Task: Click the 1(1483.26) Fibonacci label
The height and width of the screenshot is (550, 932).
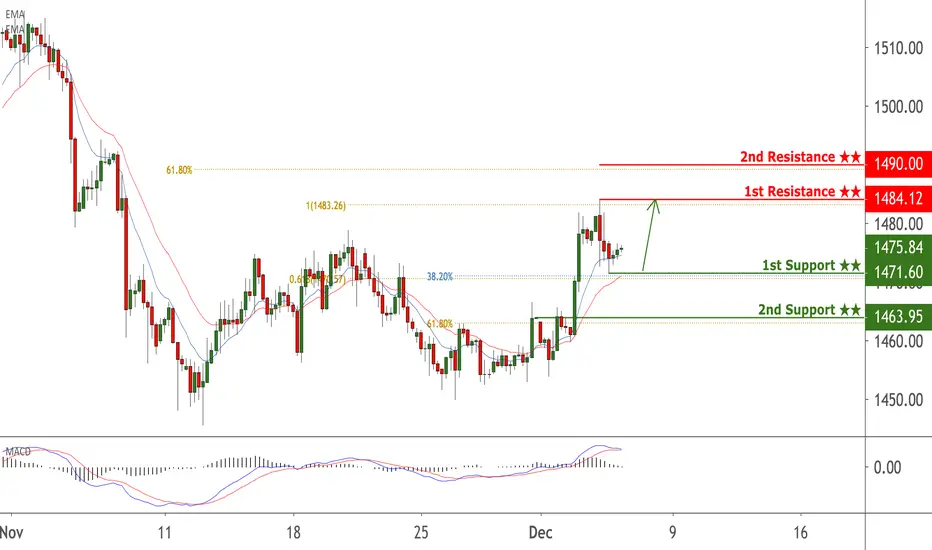Action: click(x=326, y=206)
